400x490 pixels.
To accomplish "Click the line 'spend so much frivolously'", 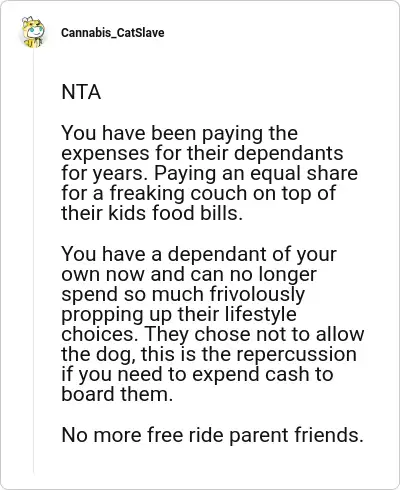I will click(x=183, y=294).
